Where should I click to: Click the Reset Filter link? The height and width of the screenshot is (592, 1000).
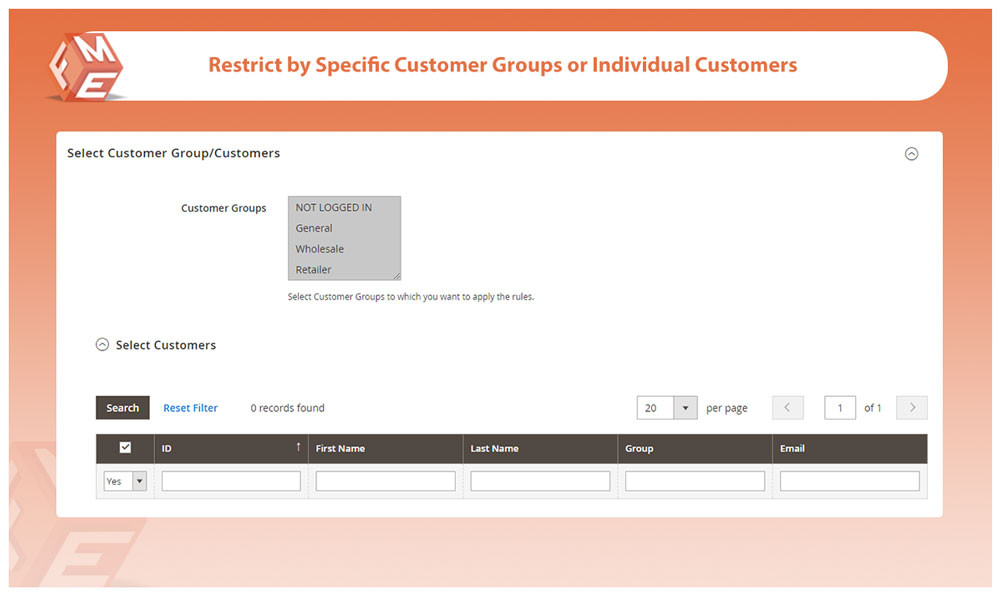point(190,408)
